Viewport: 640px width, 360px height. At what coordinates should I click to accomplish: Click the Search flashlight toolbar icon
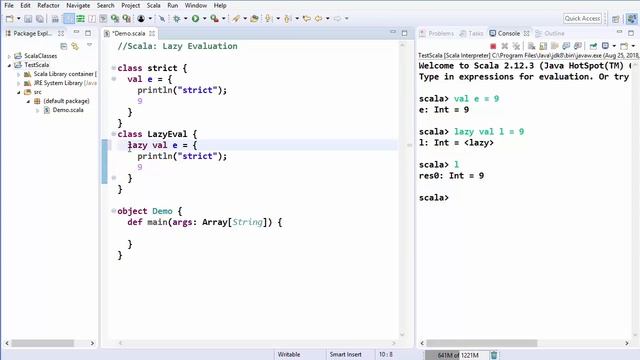click(236, 19)
